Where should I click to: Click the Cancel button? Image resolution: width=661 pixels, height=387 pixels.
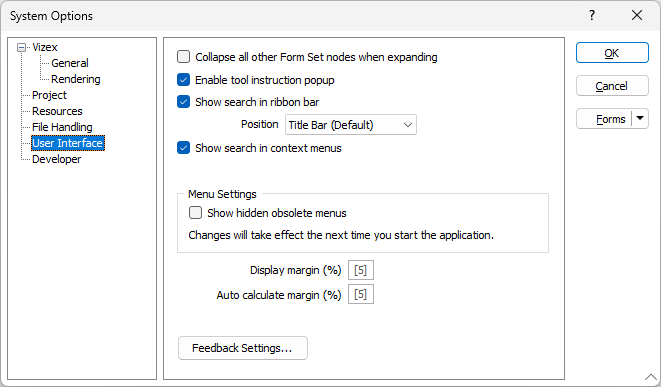pos(612,86)
